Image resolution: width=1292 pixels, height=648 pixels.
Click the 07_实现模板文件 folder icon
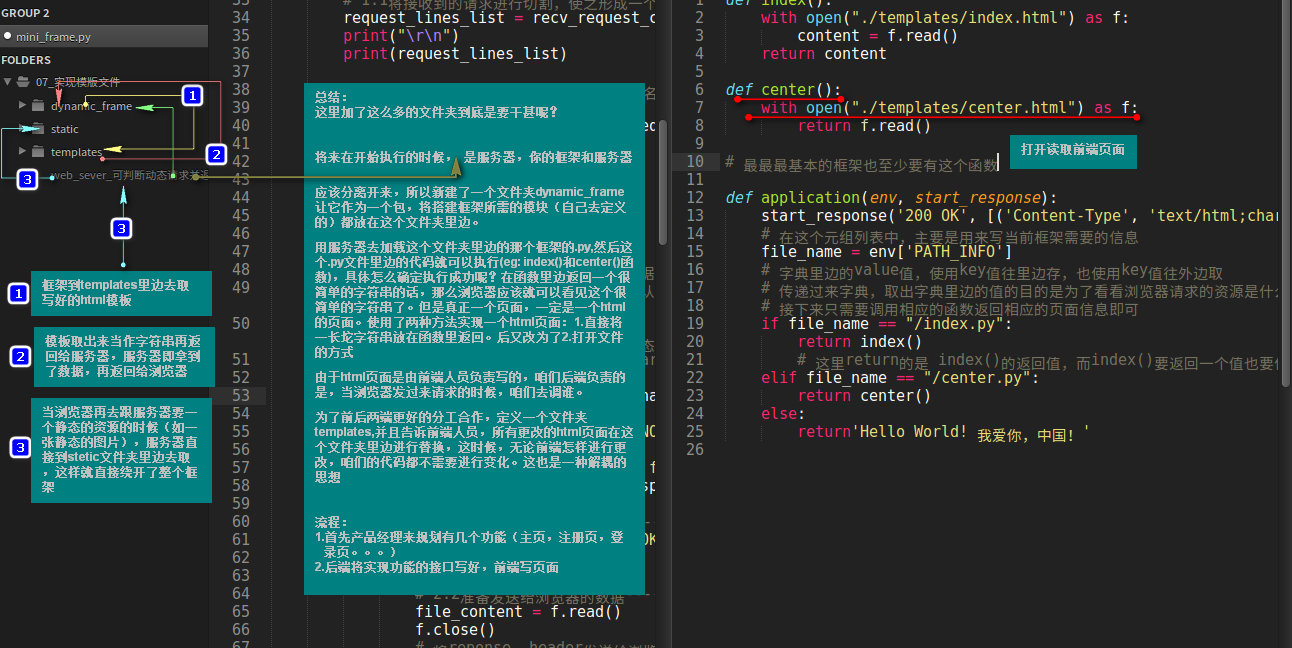pyautogui.click(x=24, y=82)
